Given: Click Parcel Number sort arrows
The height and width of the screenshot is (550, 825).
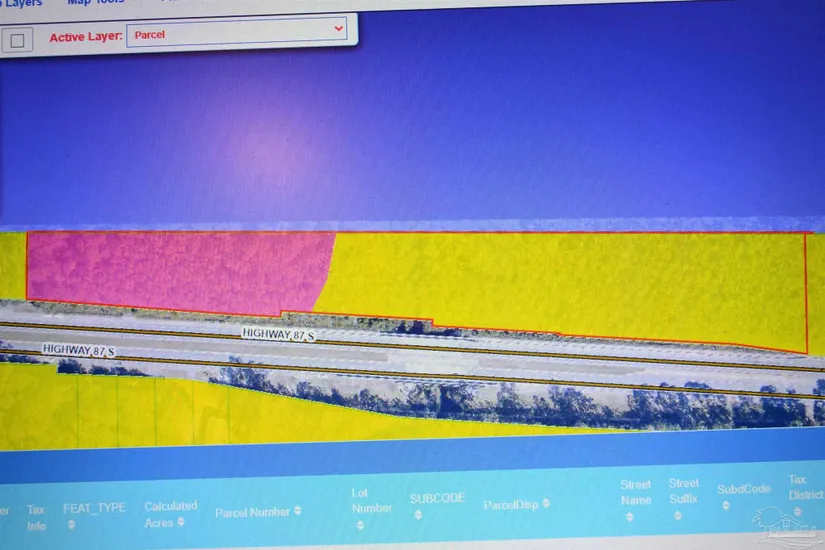Looking at the screenshot, I should pos(298,512).
